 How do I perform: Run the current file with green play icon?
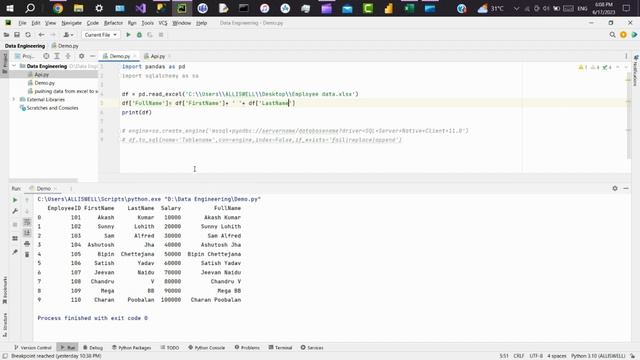[x=128, y=35]
